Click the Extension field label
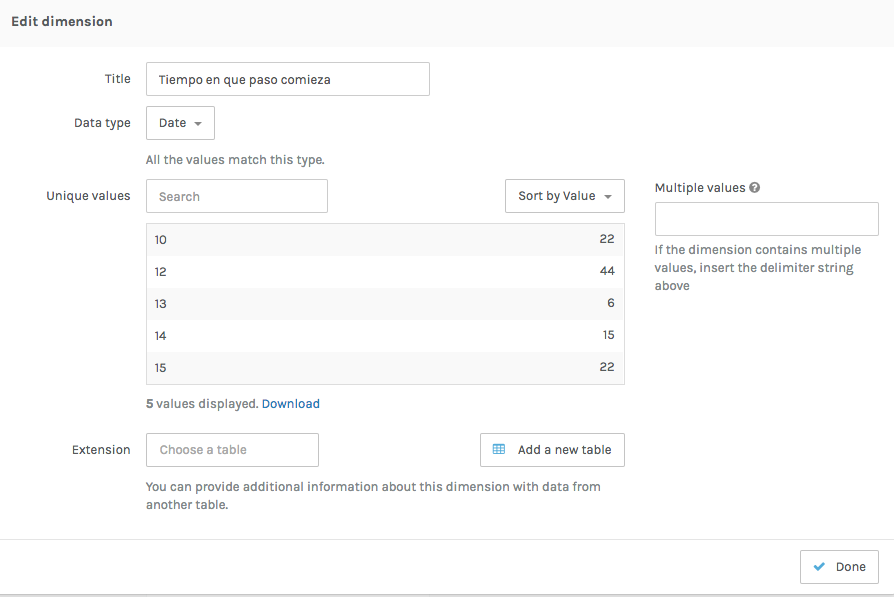The height and width of the screenshot is (597, 894). coord(101,450)
